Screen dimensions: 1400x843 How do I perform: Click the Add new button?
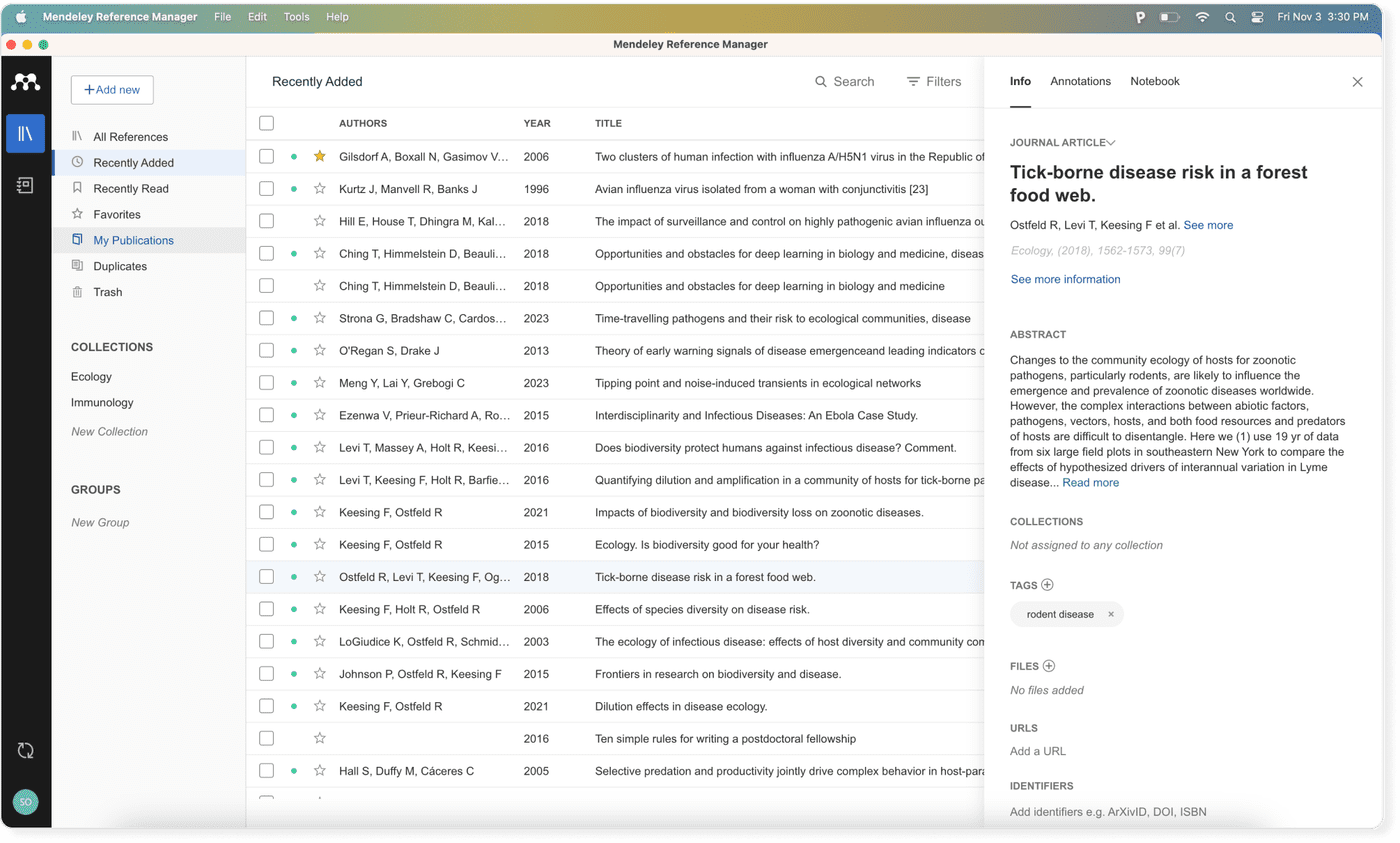click(112, 89)
